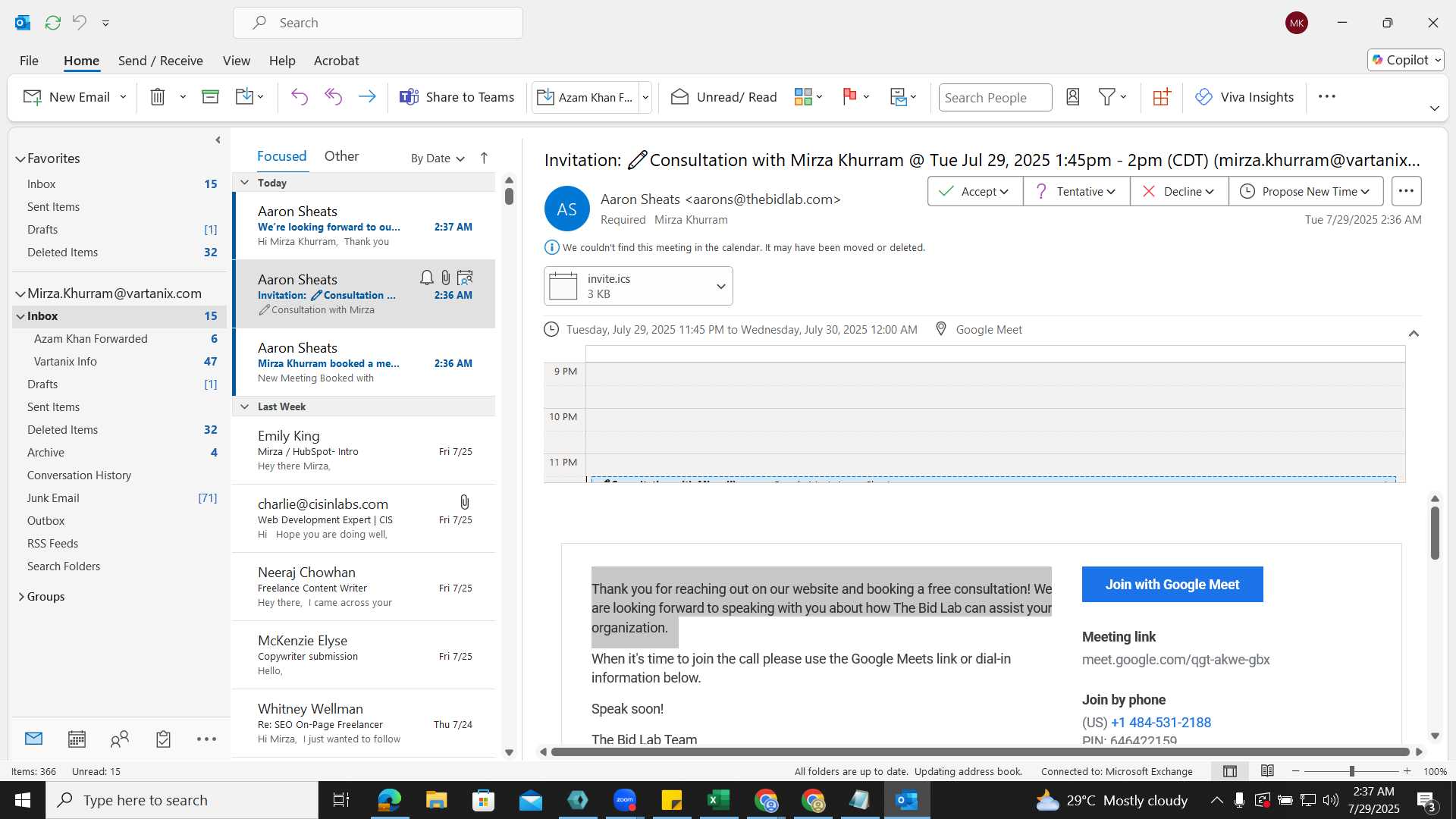This screenshot has width=1456, height=819.
Task: Click the Send/Receive sync icon in title bar
Action: (53, 23)
